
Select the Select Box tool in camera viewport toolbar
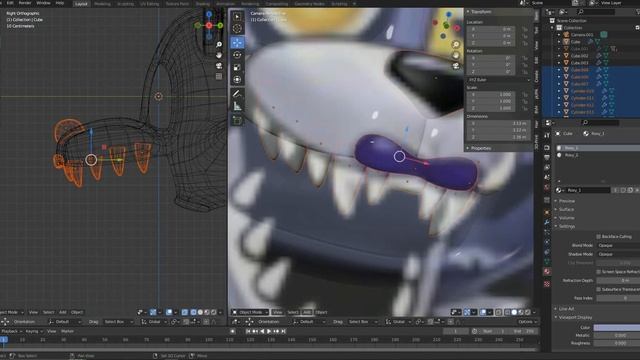pos(237,17)
